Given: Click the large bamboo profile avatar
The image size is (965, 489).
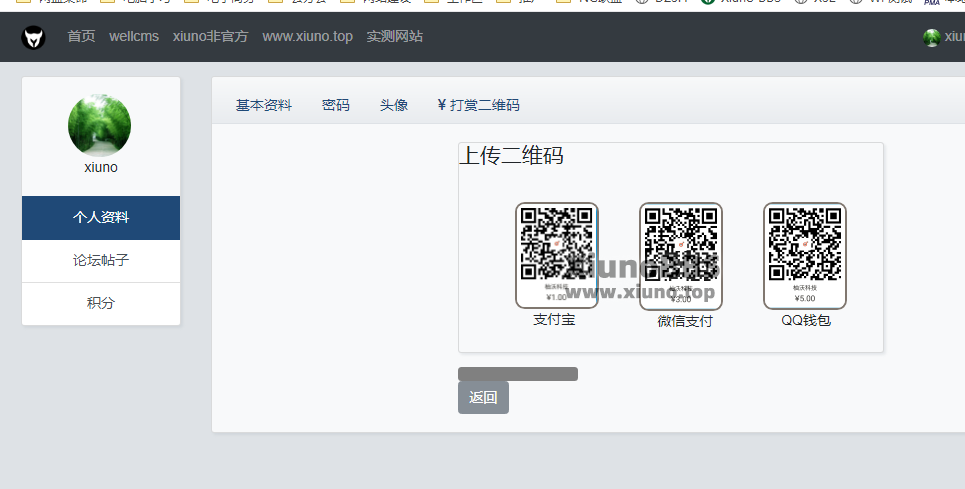Looking at the screenshot, I should pos(100,125).
